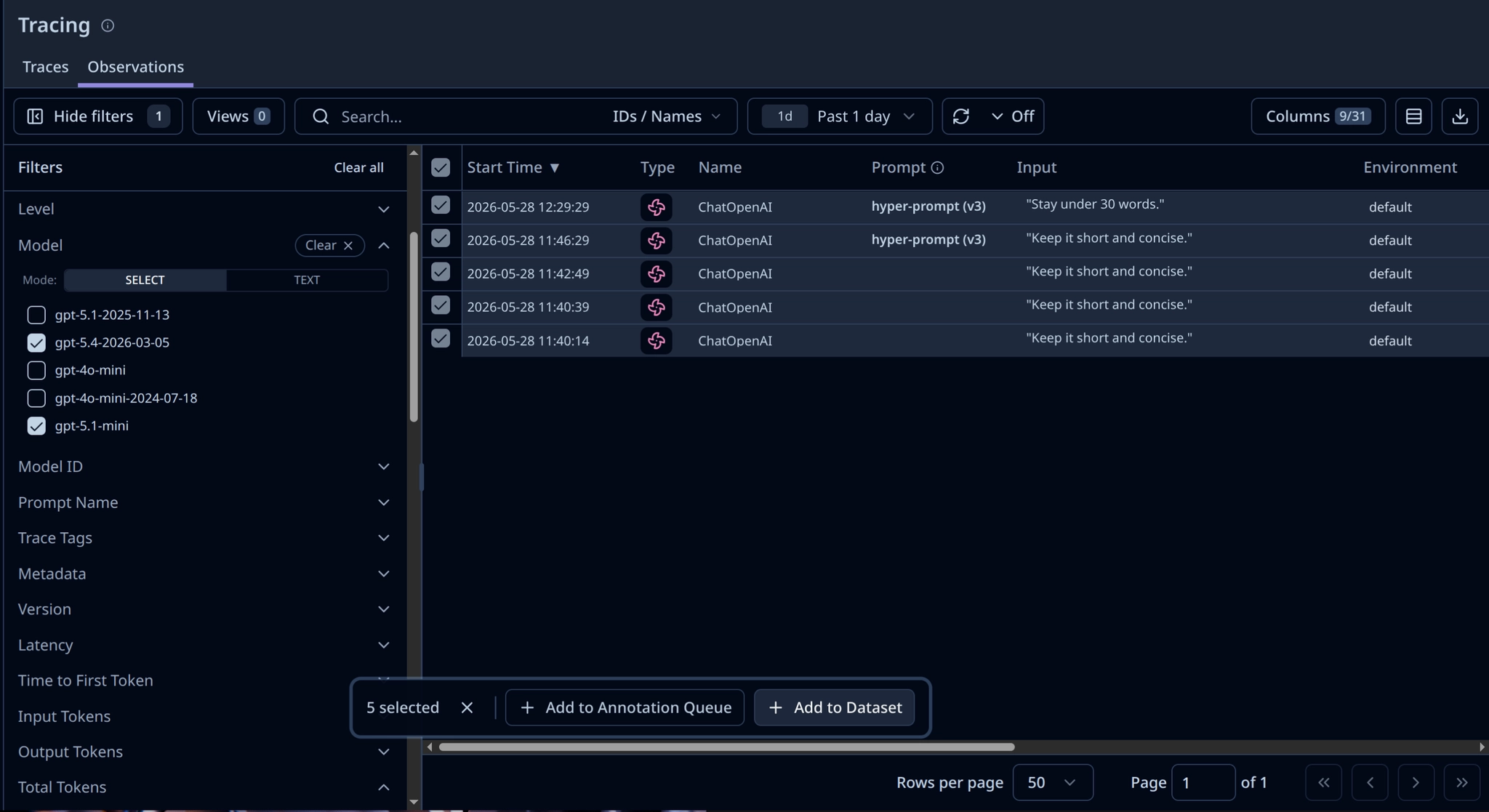
Task: Collapse the Total Tokens filter
Action: [x=383, y=787]
